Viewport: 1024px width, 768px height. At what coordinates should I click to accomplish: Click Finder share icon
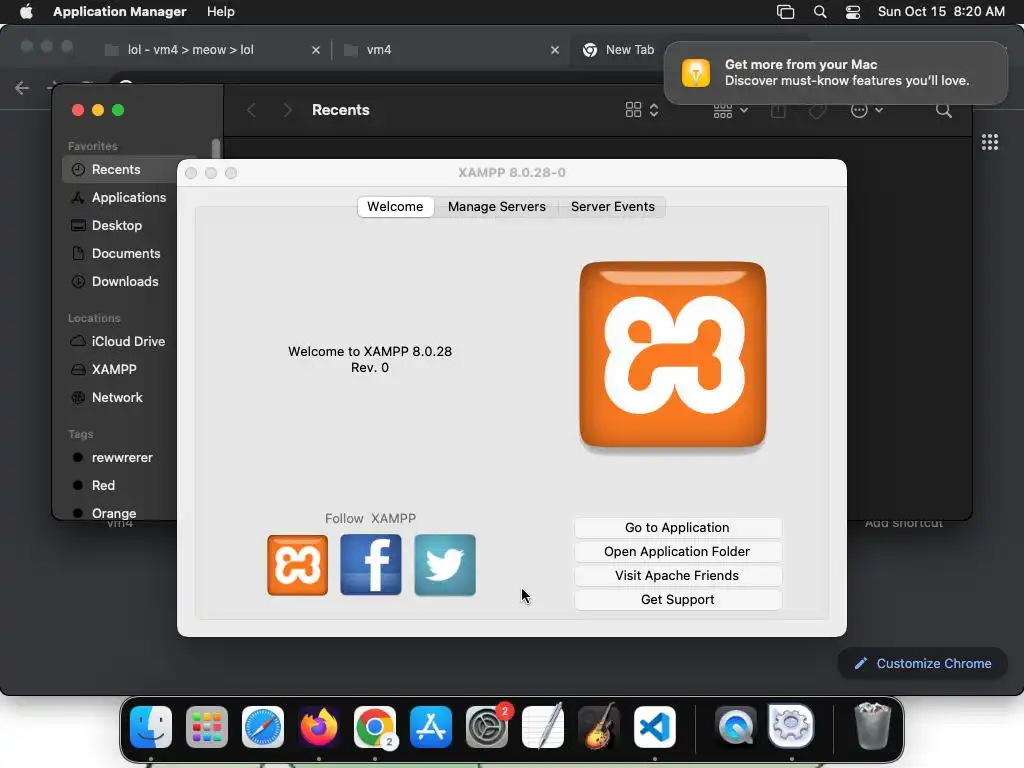click(778, 111)
